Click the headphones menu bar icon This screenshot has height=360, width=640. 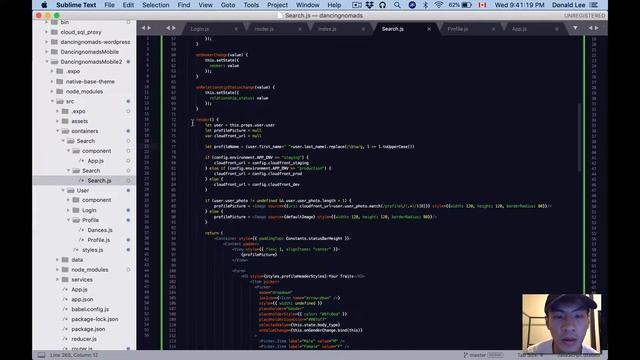tap(382, 5)
